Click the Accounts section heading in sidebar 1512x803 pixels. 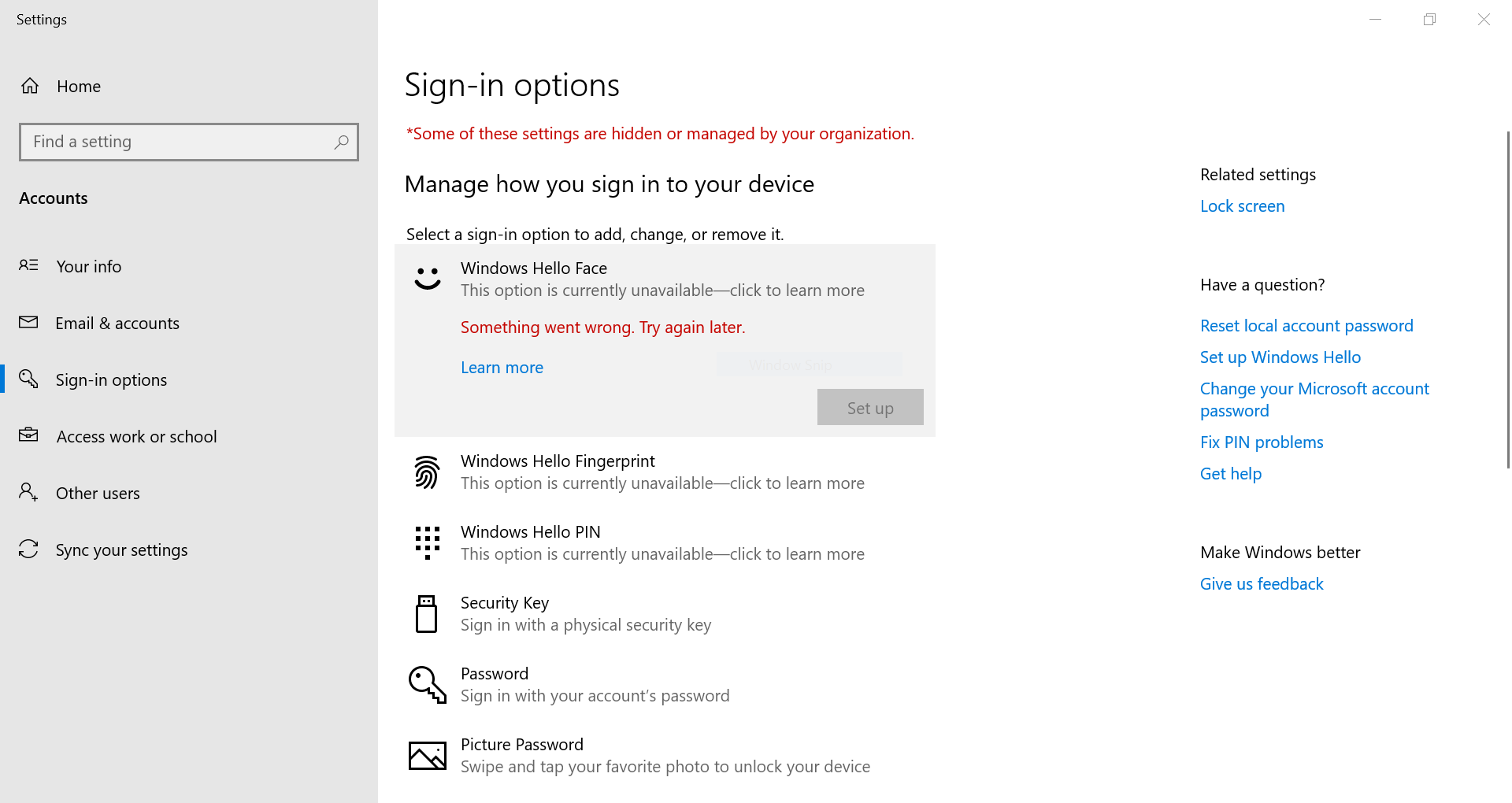[x=54, y=198]
